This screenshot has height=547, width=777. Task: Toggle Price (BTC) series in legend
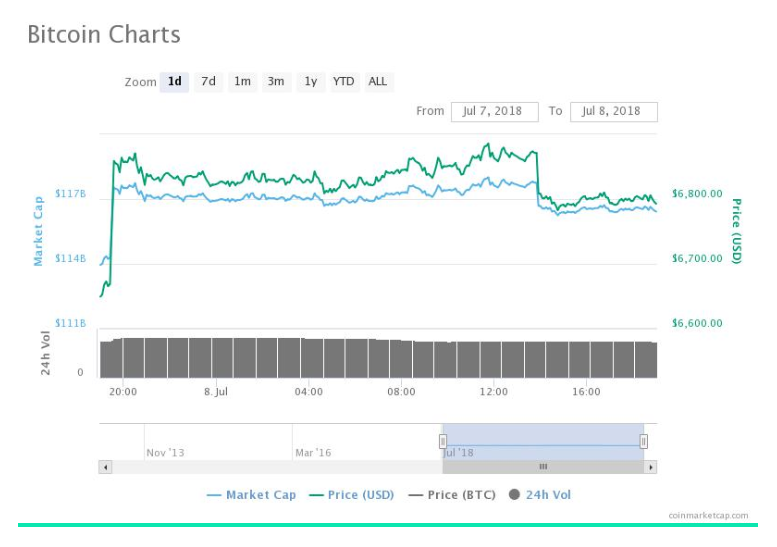454,495
